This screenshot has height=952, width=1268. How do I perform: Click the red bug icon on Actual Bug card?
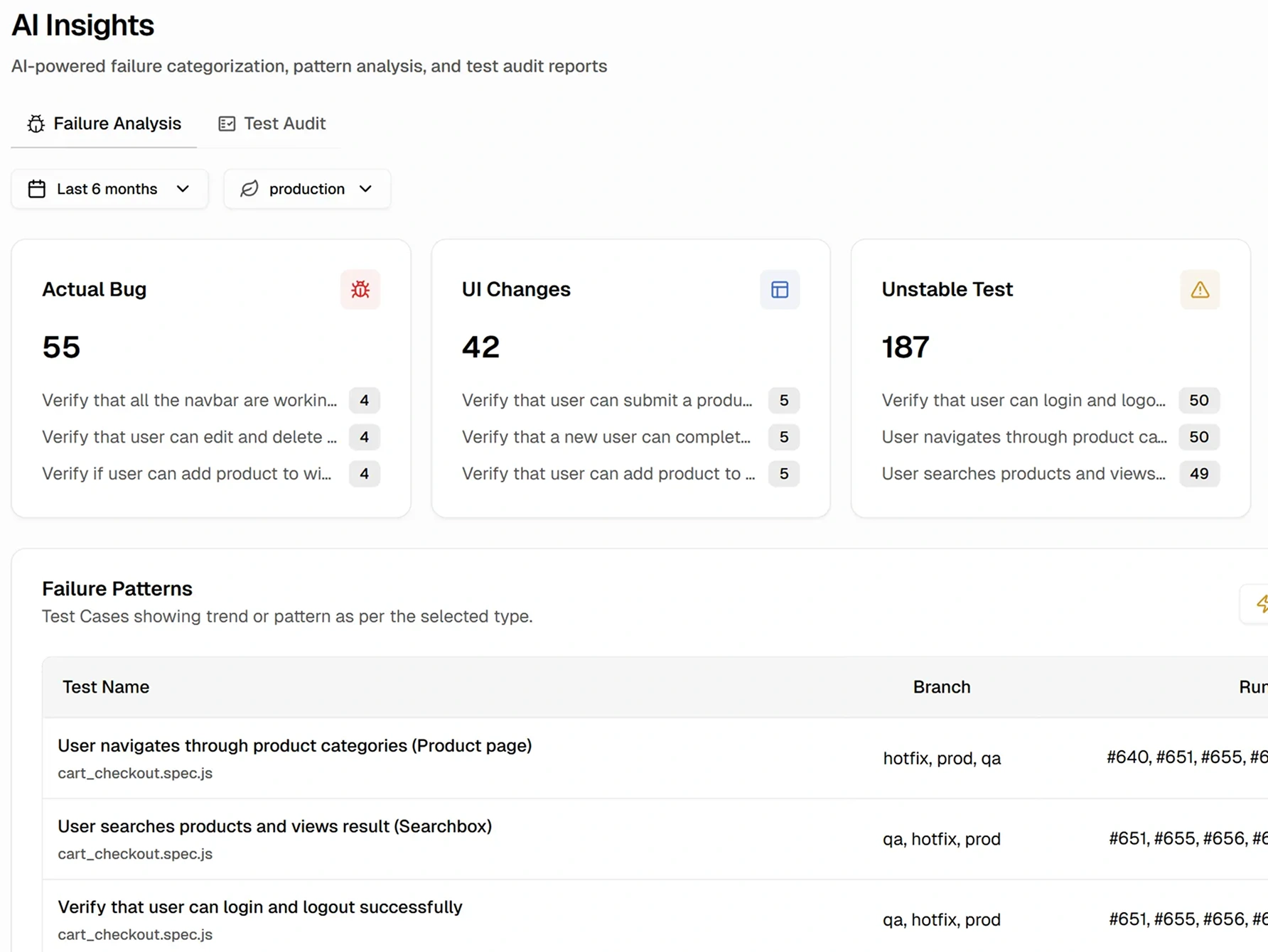pyautogui.click(x=360, y=289)
